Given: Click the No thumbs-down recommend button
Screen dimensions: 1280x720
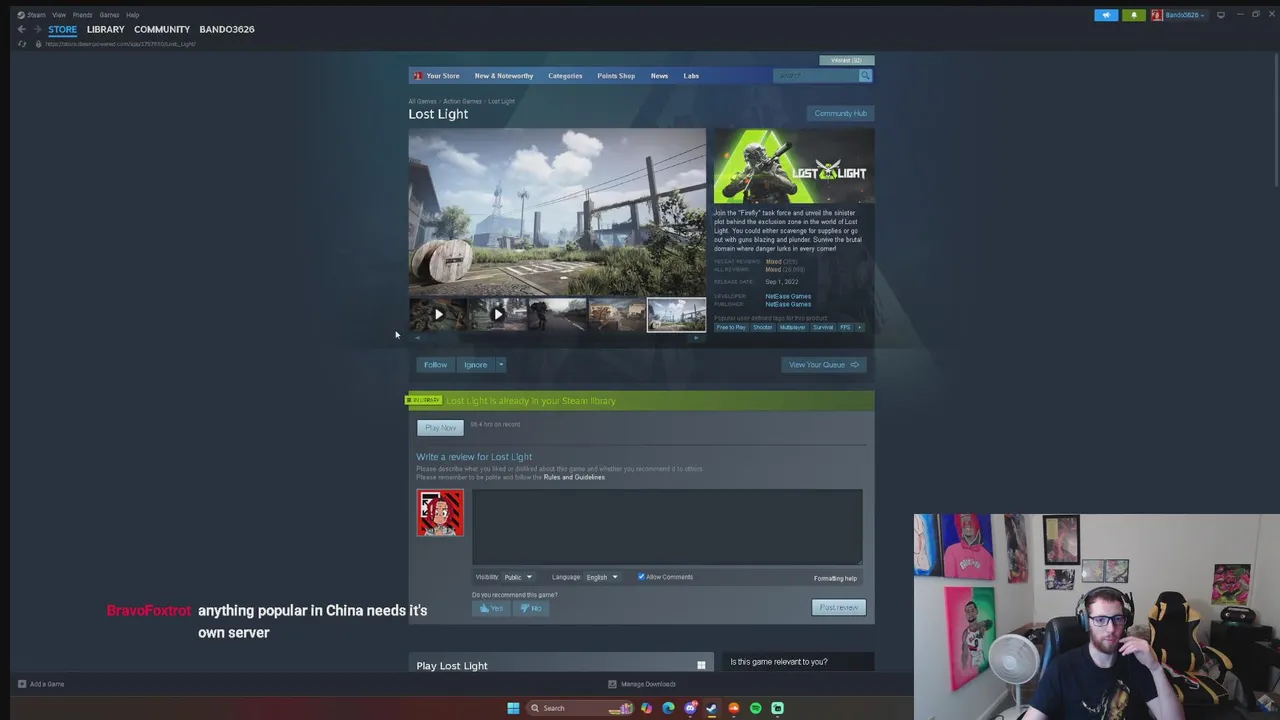Looking at the screenshot, I should click(x=531, y=608).
